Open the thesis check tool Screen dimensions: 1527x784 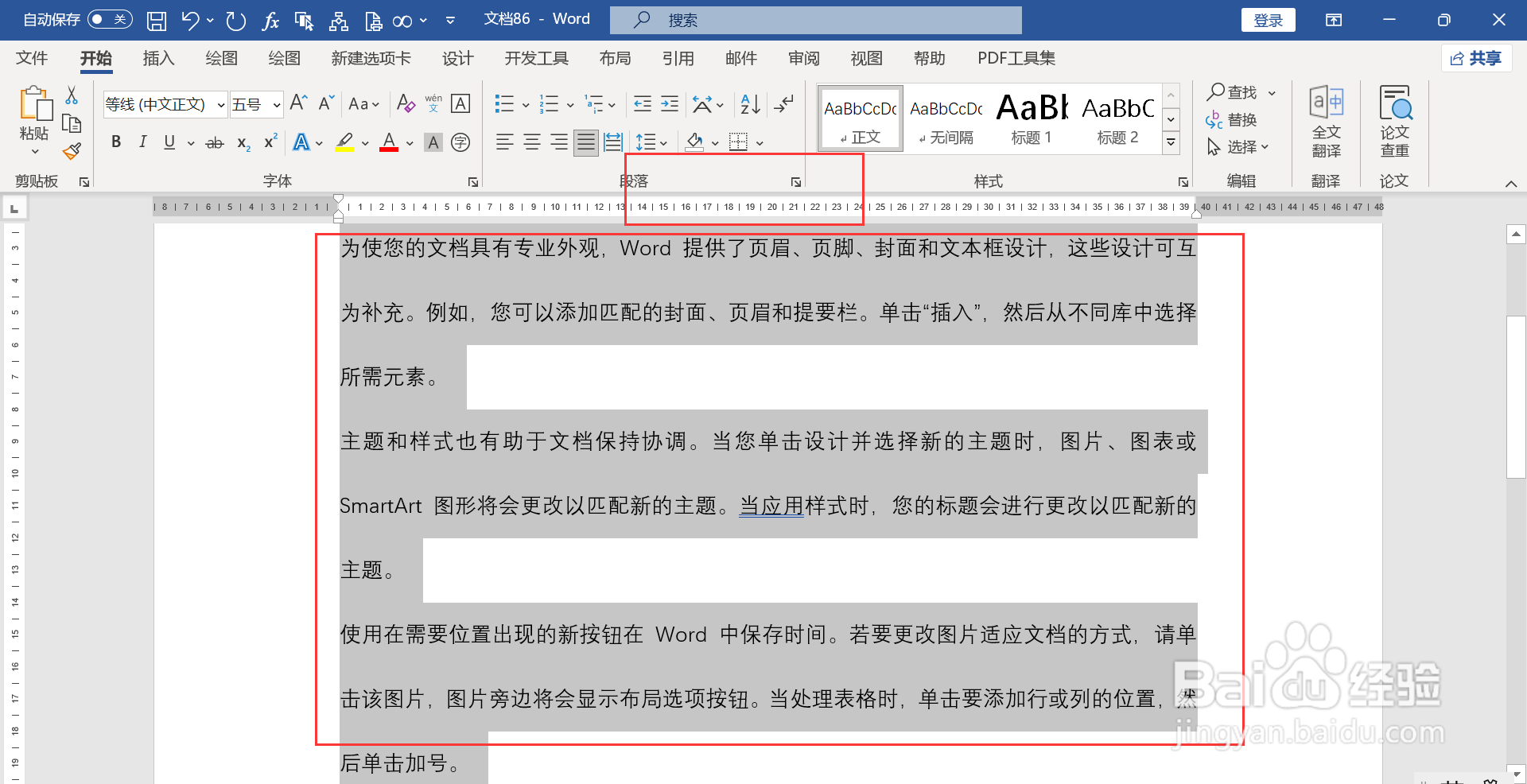pos(1394,122)
